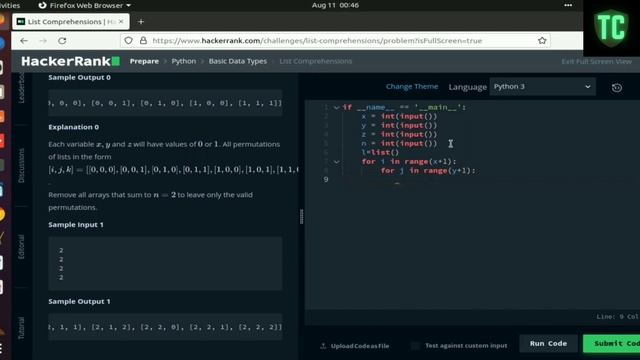Click code line 'for j in range(y+1):'
This screenshot has width=640, height=360.
point(428,171)
